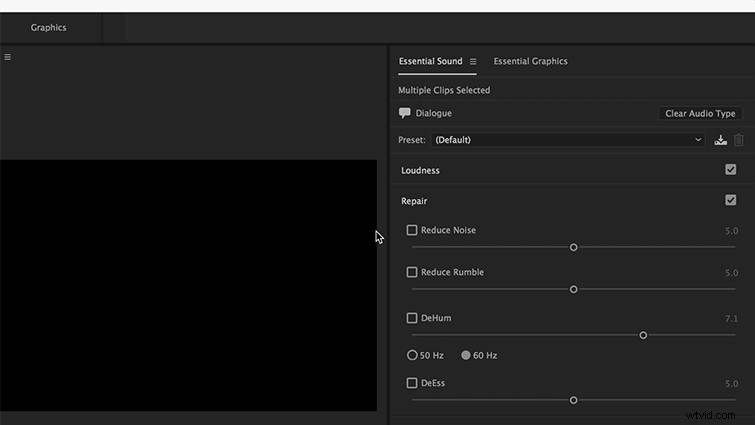The image size is (755, 425).
Task: Select the 60 Hz radio button
Action: [466, 355]
